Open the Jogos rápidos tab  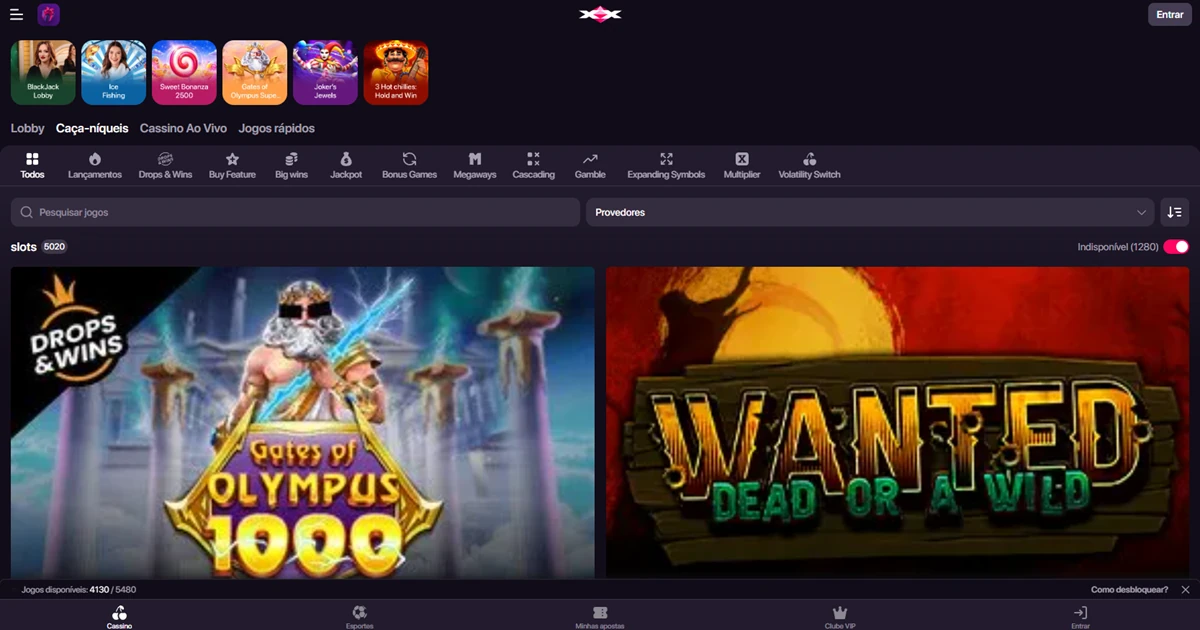coord(277,129)
